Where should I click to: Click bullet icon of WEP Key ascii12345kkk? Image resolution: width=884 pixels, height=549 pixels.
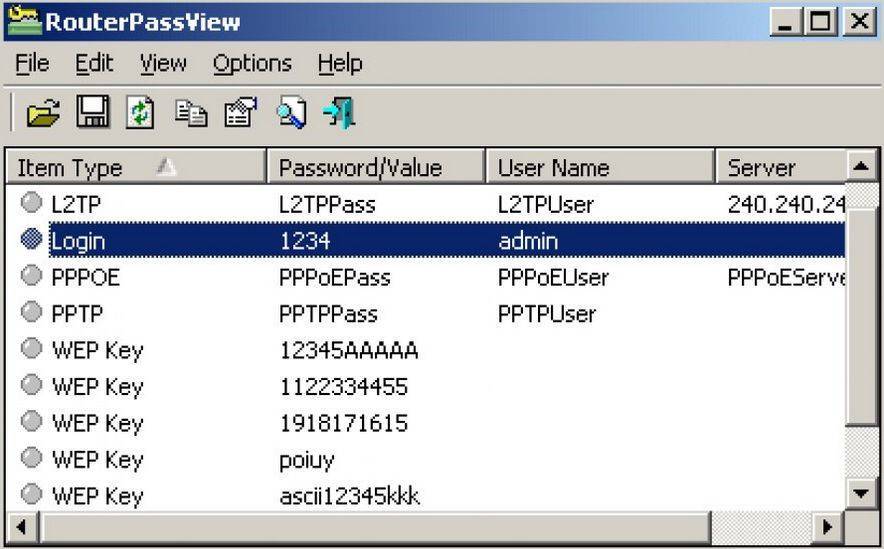pos(32,494)
